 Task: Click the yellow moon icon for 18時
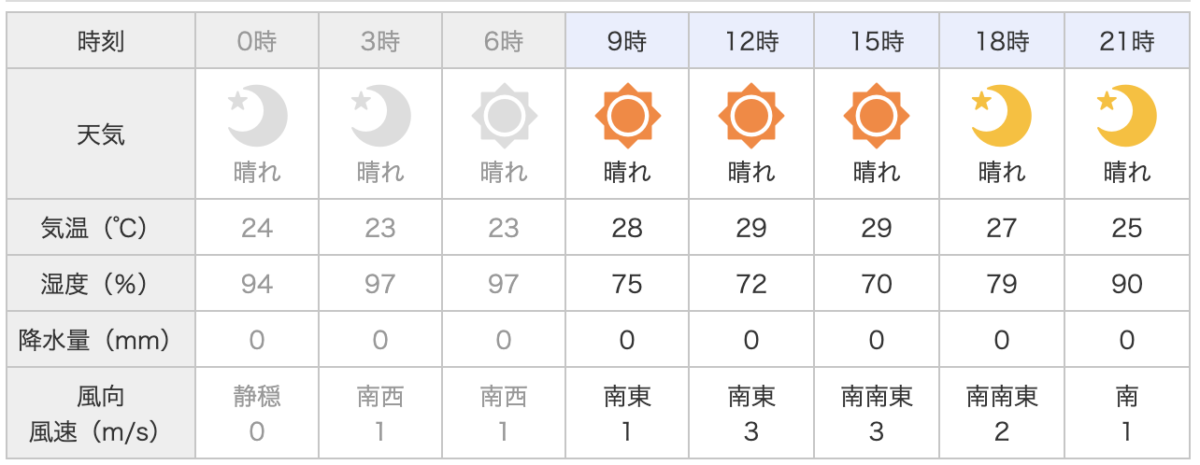point(1001,116)
